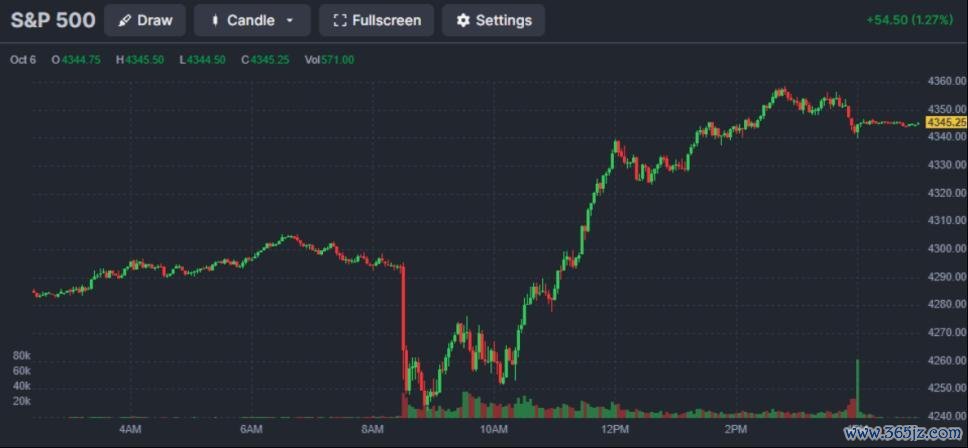This screenshot has height=448, width=968.
Task: Click the S&P 500 title
Action: [53, 20]
